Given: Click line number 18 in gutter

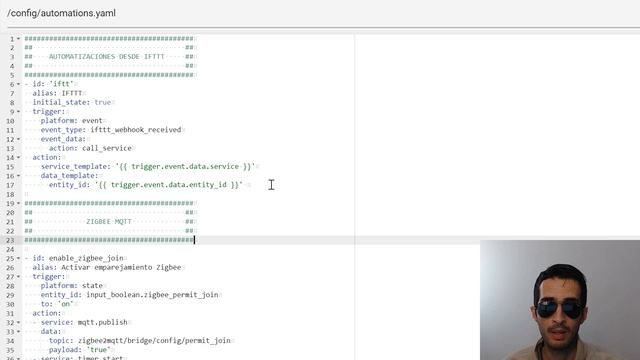Looking at the screenshot, I should pyautogui.click(x=10, y=194).
